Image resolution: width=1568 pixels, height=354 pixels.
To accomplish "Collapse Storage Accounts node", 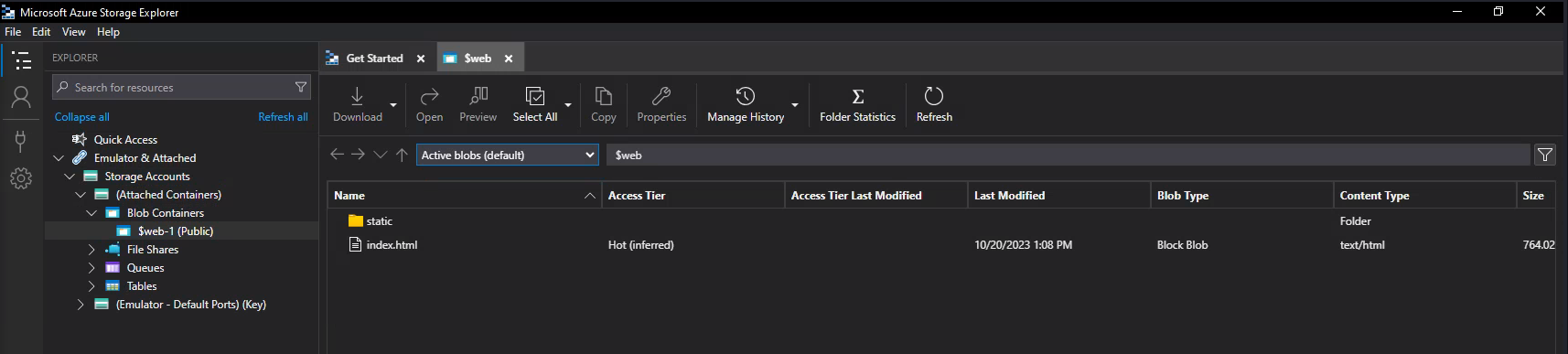I will [x=70, y=177].
